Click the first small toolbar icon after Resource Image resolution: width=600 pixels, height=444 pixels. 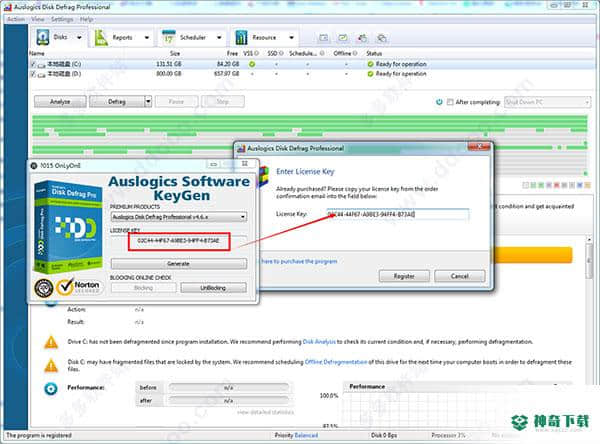[x=324, y=38]
